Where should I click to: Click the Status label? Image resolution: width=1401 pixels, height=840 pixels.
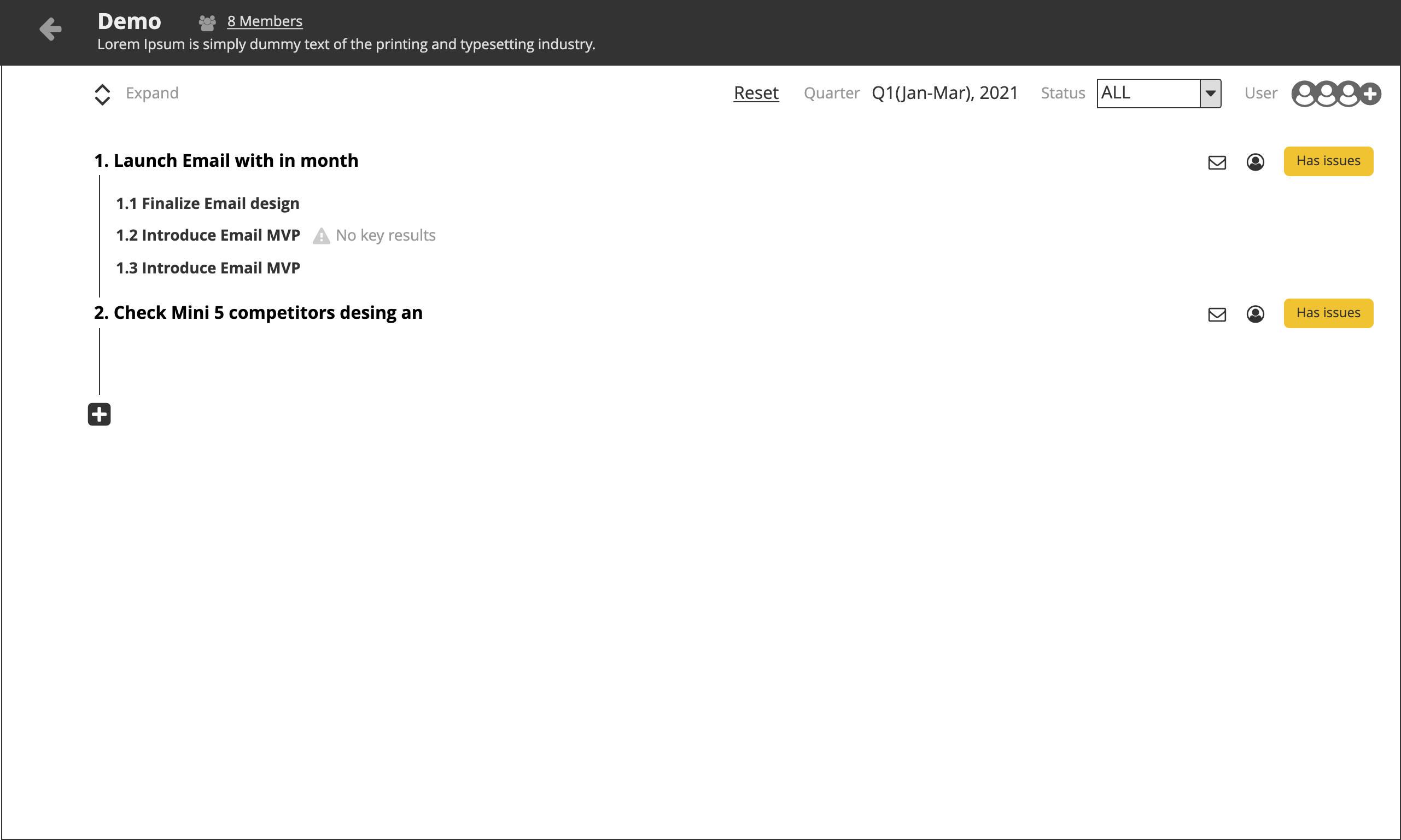(x=1063, y=93)
